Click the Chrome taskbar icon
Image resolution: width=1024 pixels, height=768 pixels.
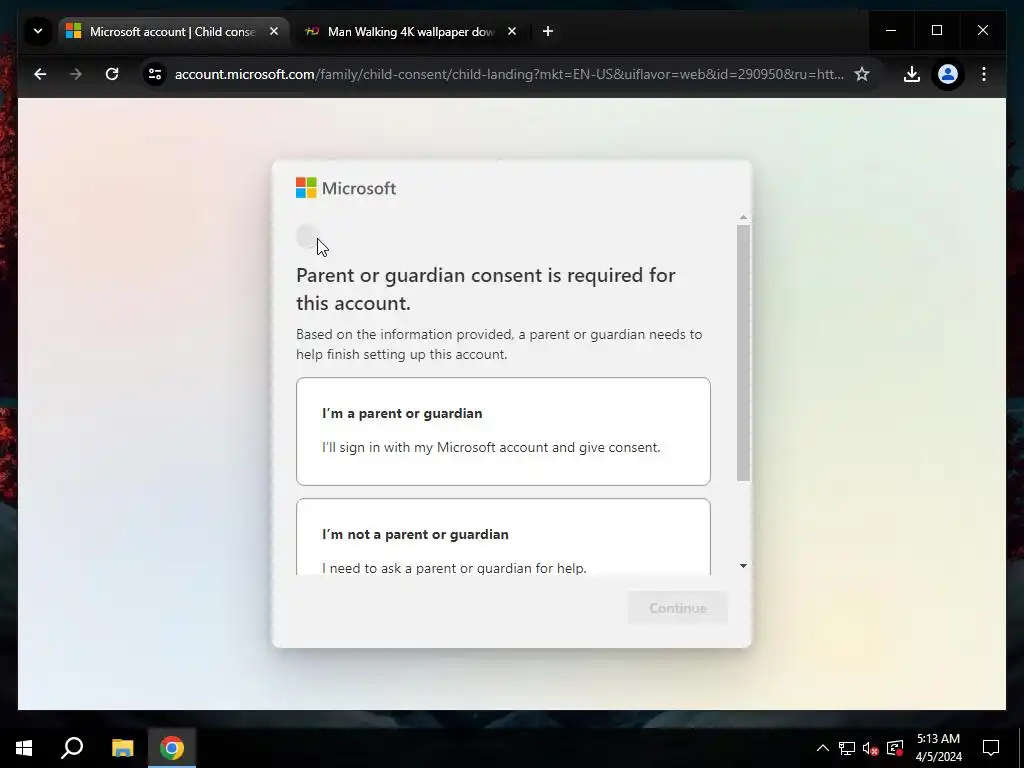172,748
